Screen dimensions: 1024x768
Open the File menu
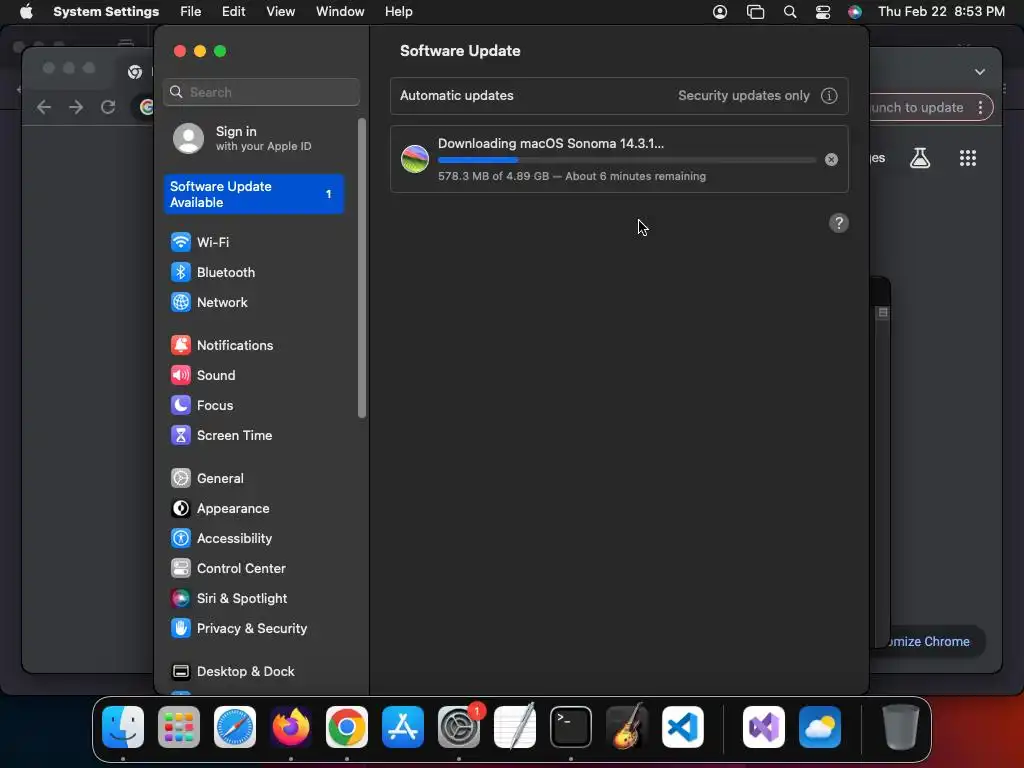pyautogui.click(x=190, y=12)
